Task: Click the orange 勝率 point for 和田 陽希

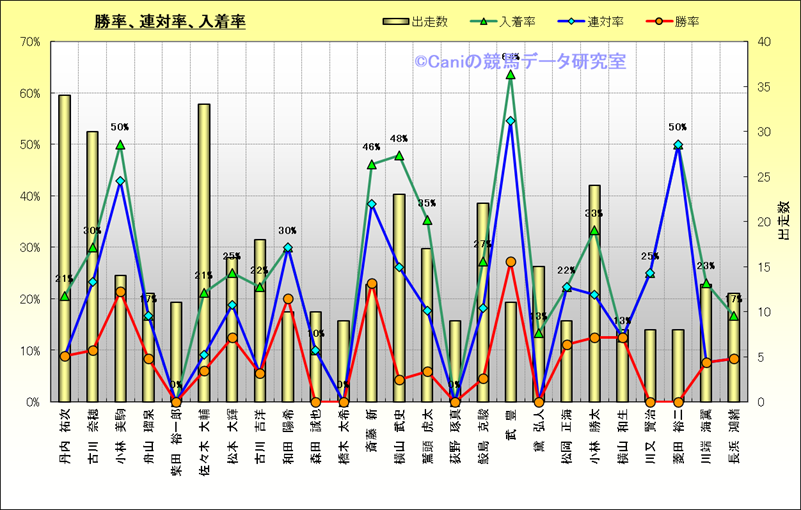Action: point(288,298)
